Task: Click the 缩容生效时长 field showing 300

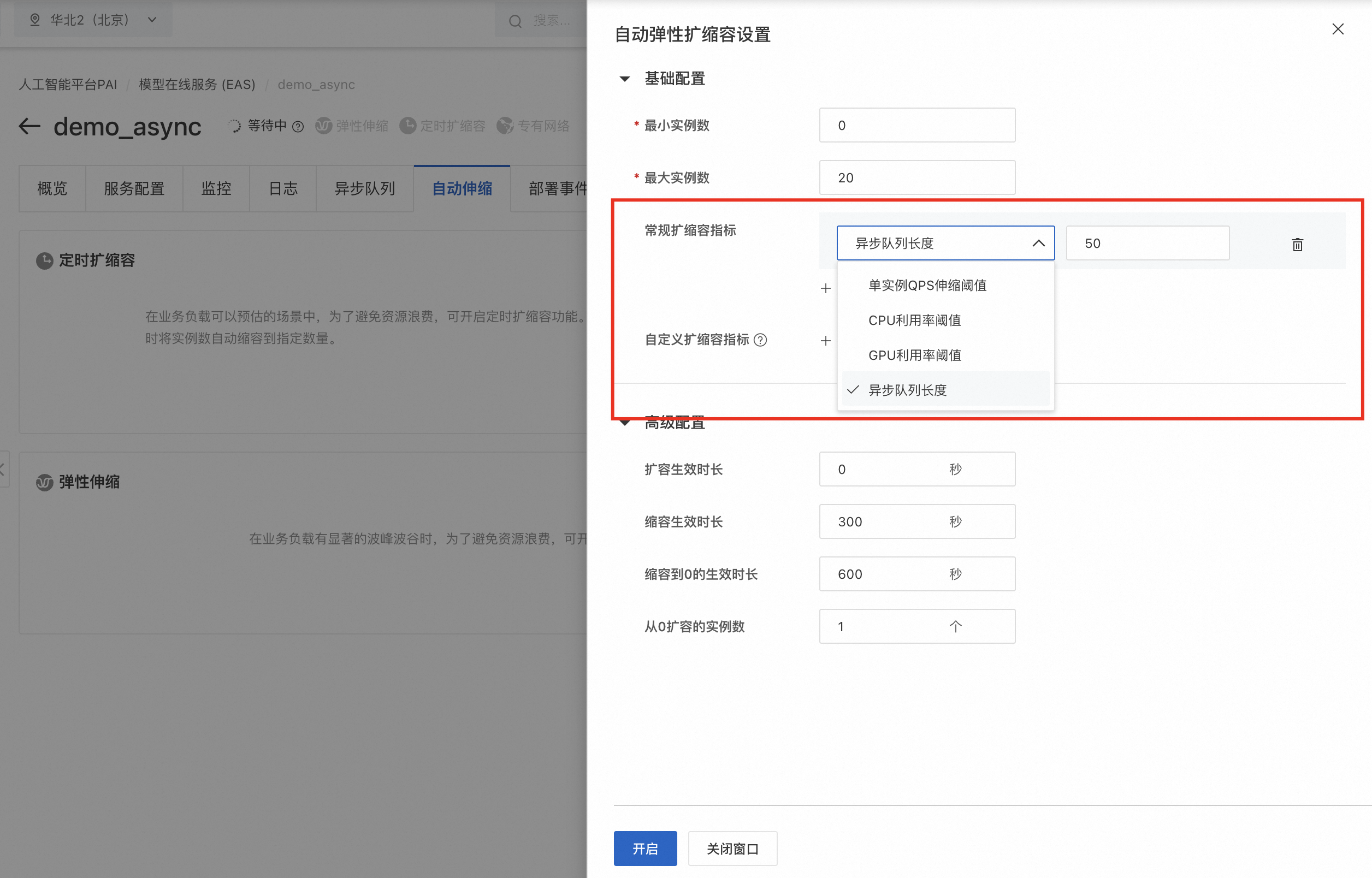Action: [x=917, y=521]
